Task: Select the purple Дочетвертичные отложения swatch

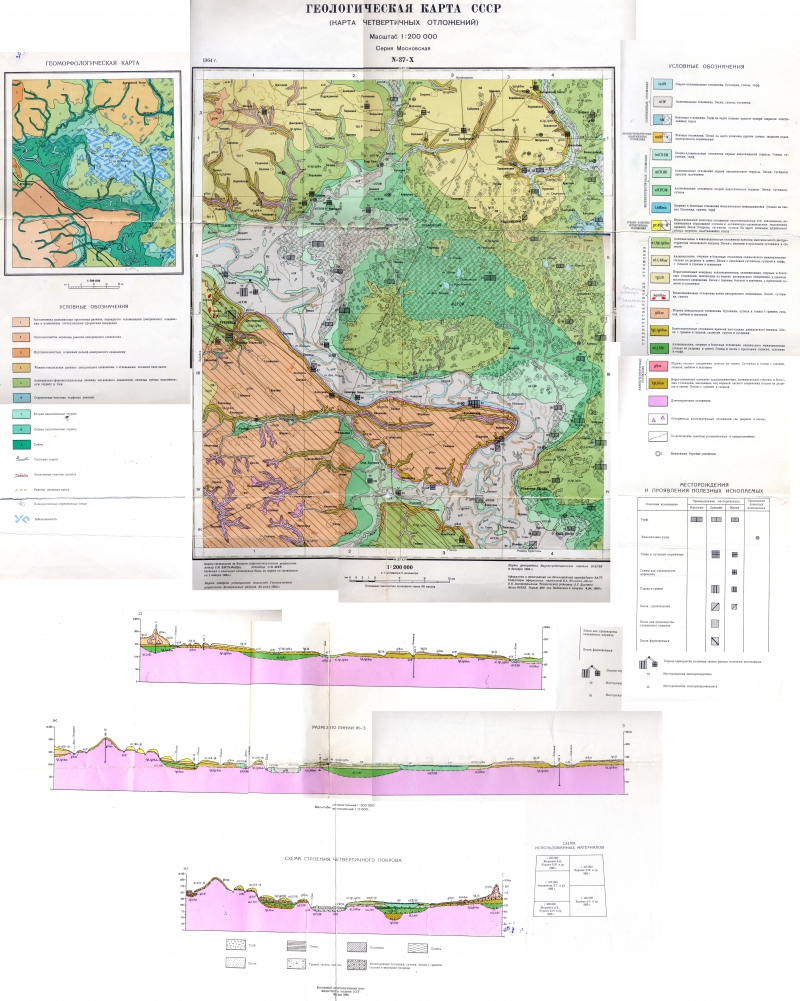Action: coord(658,401)
